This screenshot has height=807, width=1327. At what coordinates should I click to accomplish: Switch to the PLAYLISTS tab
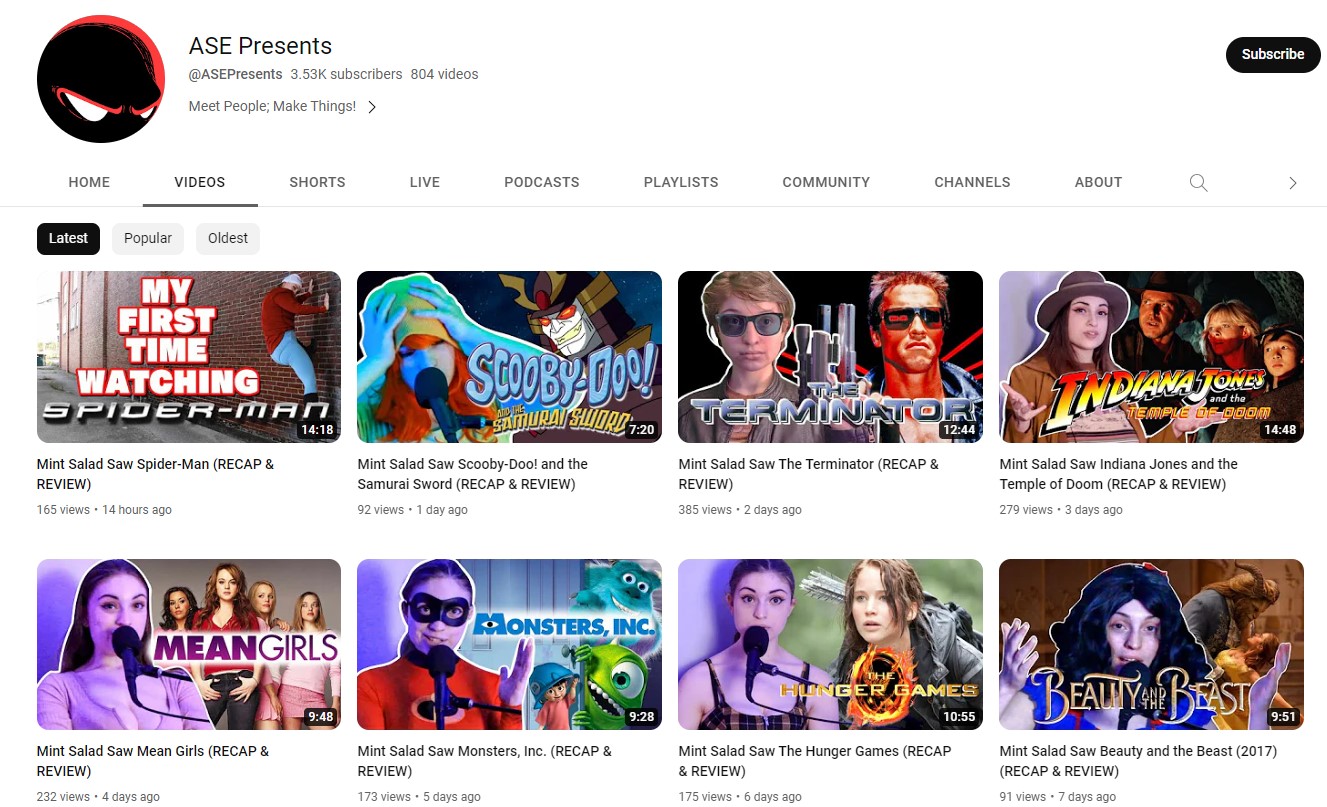tap(681, 182)
